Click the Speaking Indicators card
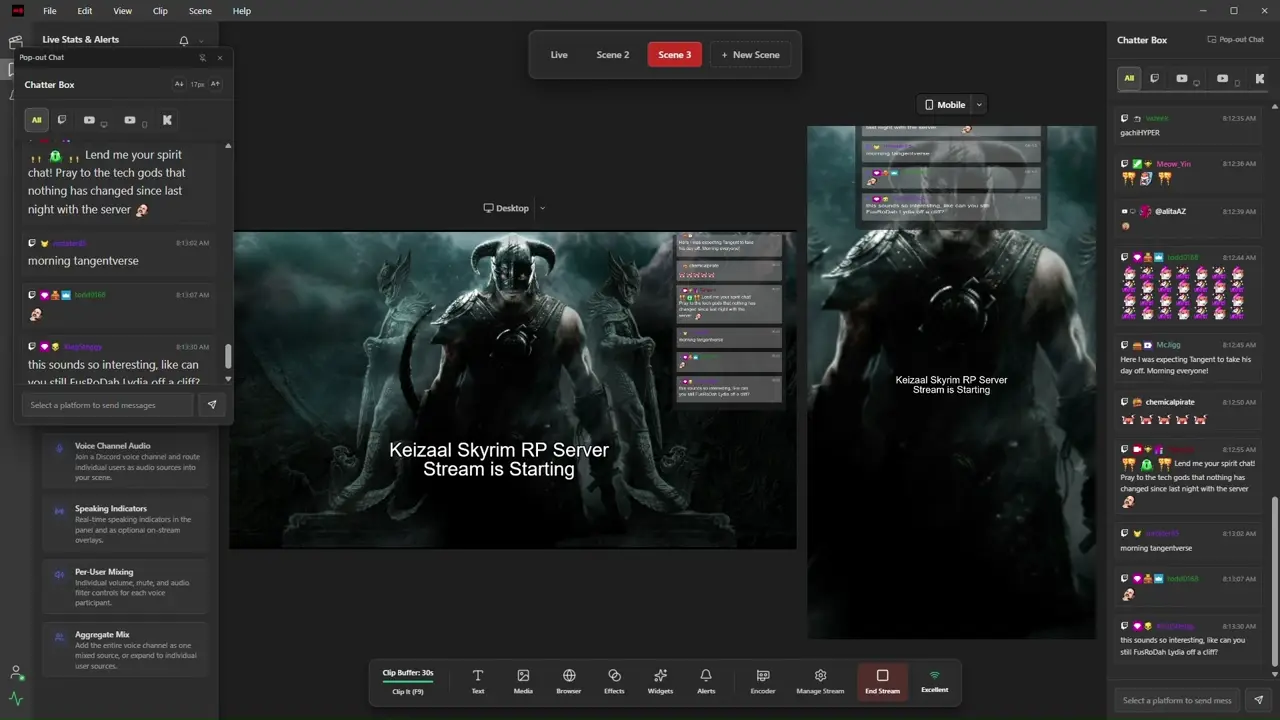The height and width of the screenshot is (720, 1280). click(126, 524)
